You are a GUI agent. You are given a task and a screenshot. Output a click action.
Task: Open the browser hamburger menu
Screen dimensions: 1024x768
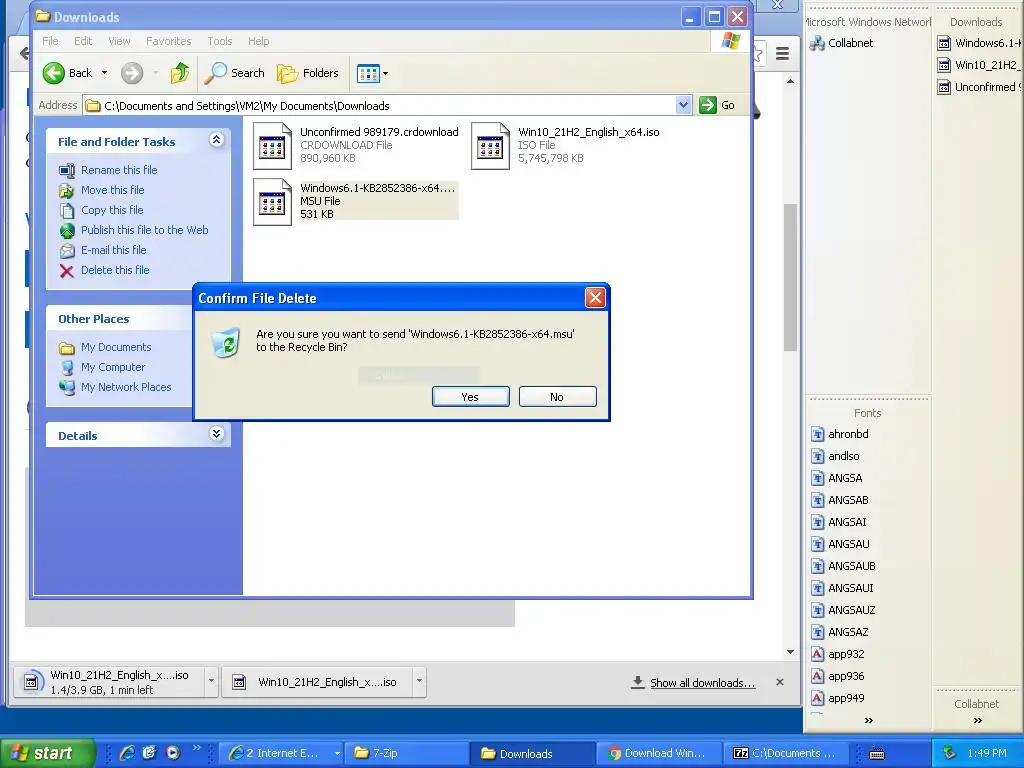coord(782,54)
